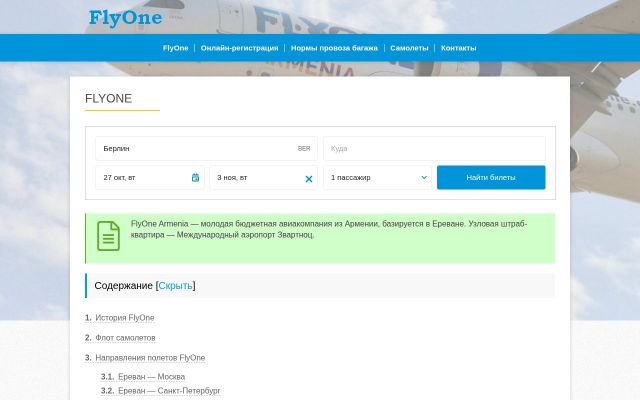The width and height of the screenshot is (640, 400).
Task: Click the FlyOne Armenia description paragraph
Action: pos(329,229)
